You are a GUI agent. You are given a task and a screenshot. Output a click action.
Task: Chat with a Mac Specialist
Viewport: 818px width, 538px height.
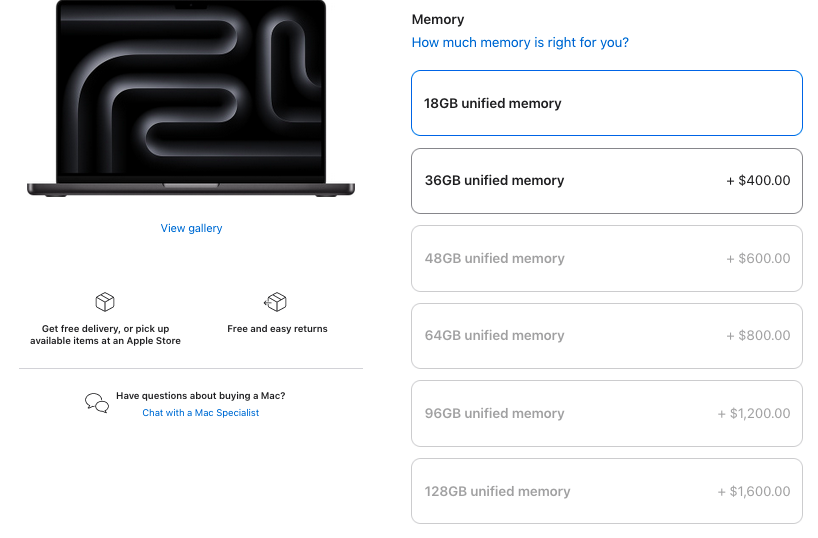point(200,413)
